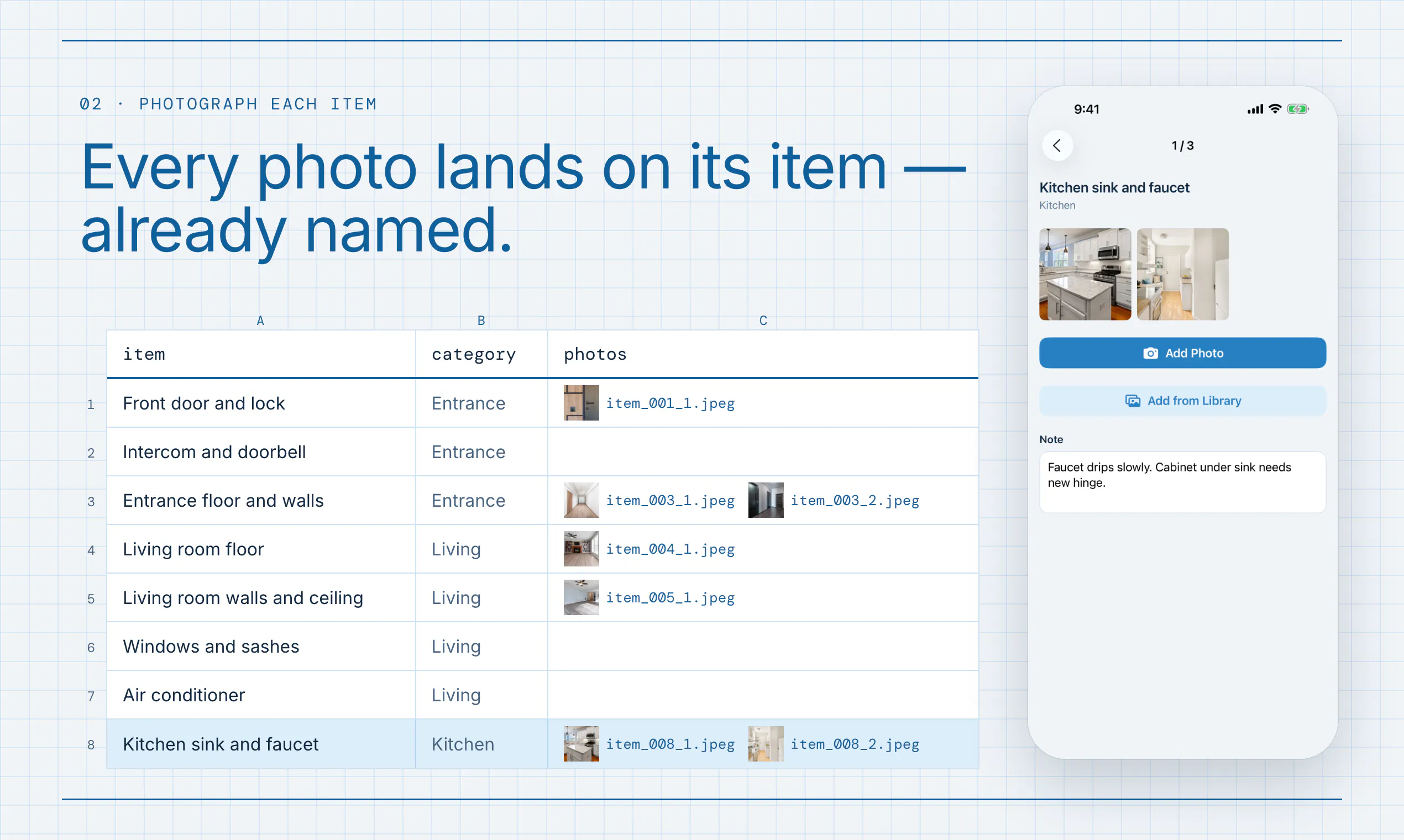Click row number 8

click(91, 745)
